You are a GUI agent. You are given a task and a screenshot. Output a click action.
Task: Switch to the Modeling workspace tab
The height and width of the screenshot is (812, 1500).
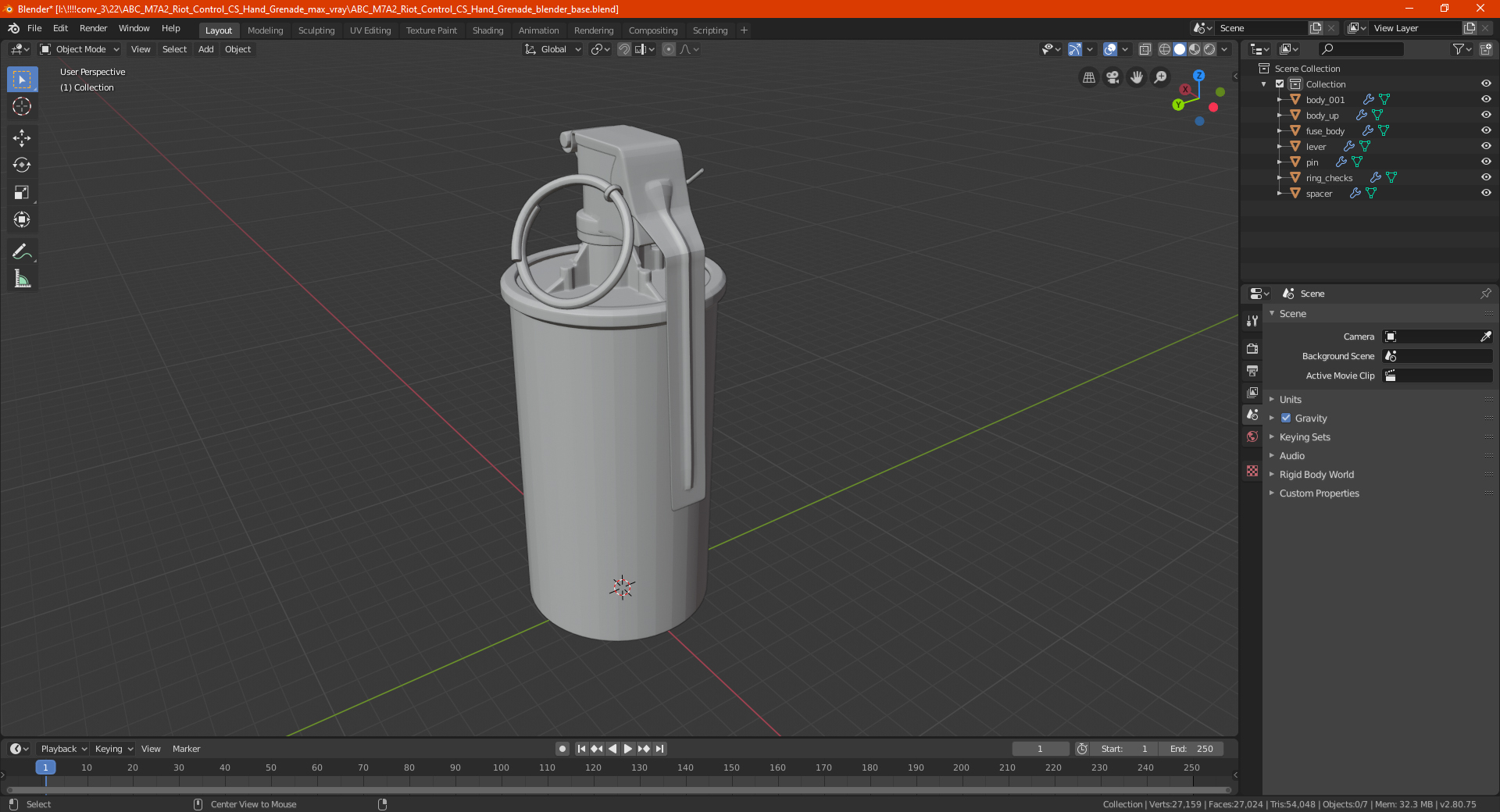[265, 30]
